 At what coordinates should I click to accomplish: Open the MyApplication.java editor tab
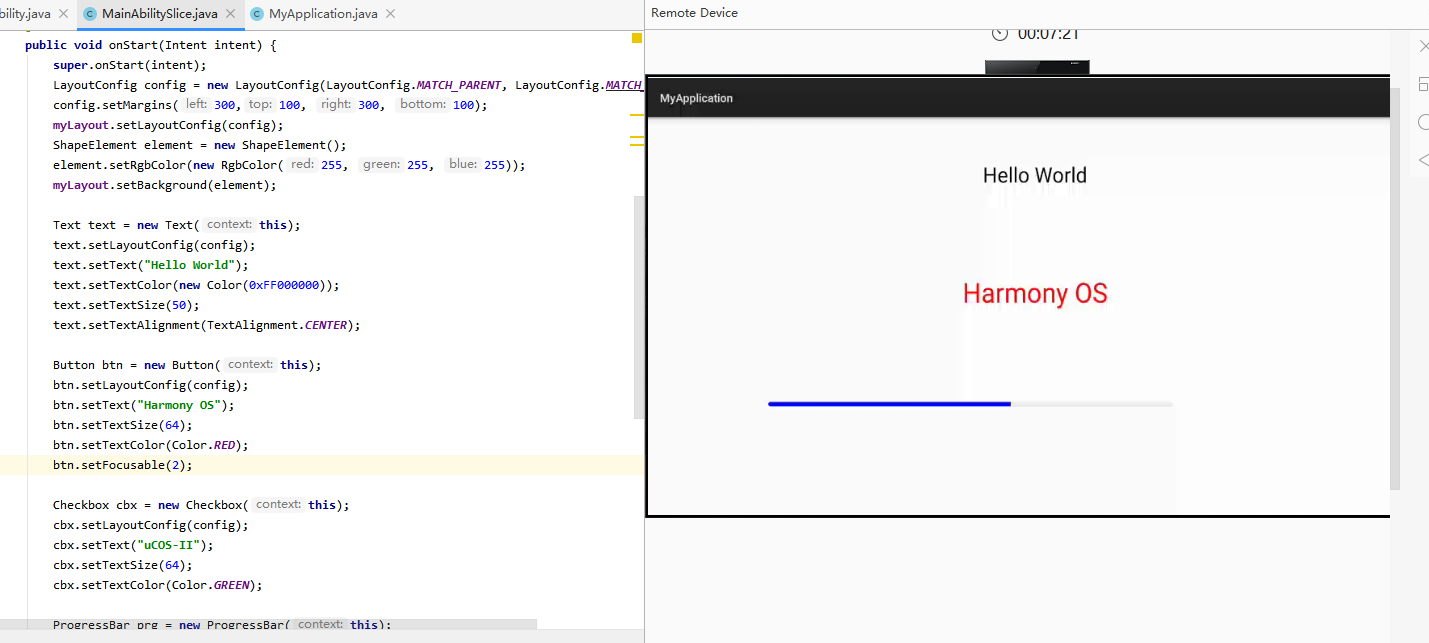pyautogui.click(x=323, y=14)
